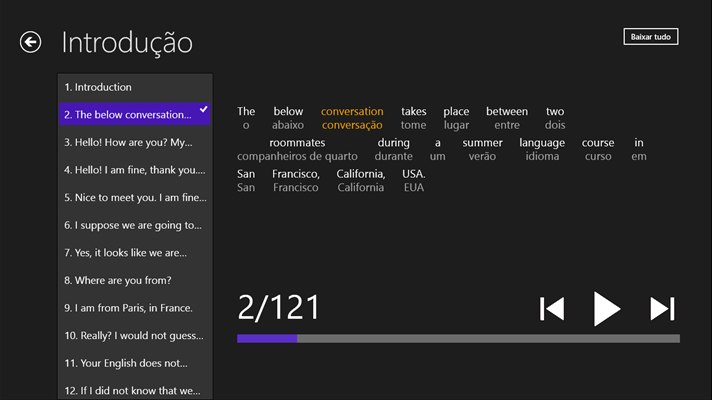
Task: Select sentence 8 Where are you from?
Action: 135,280
